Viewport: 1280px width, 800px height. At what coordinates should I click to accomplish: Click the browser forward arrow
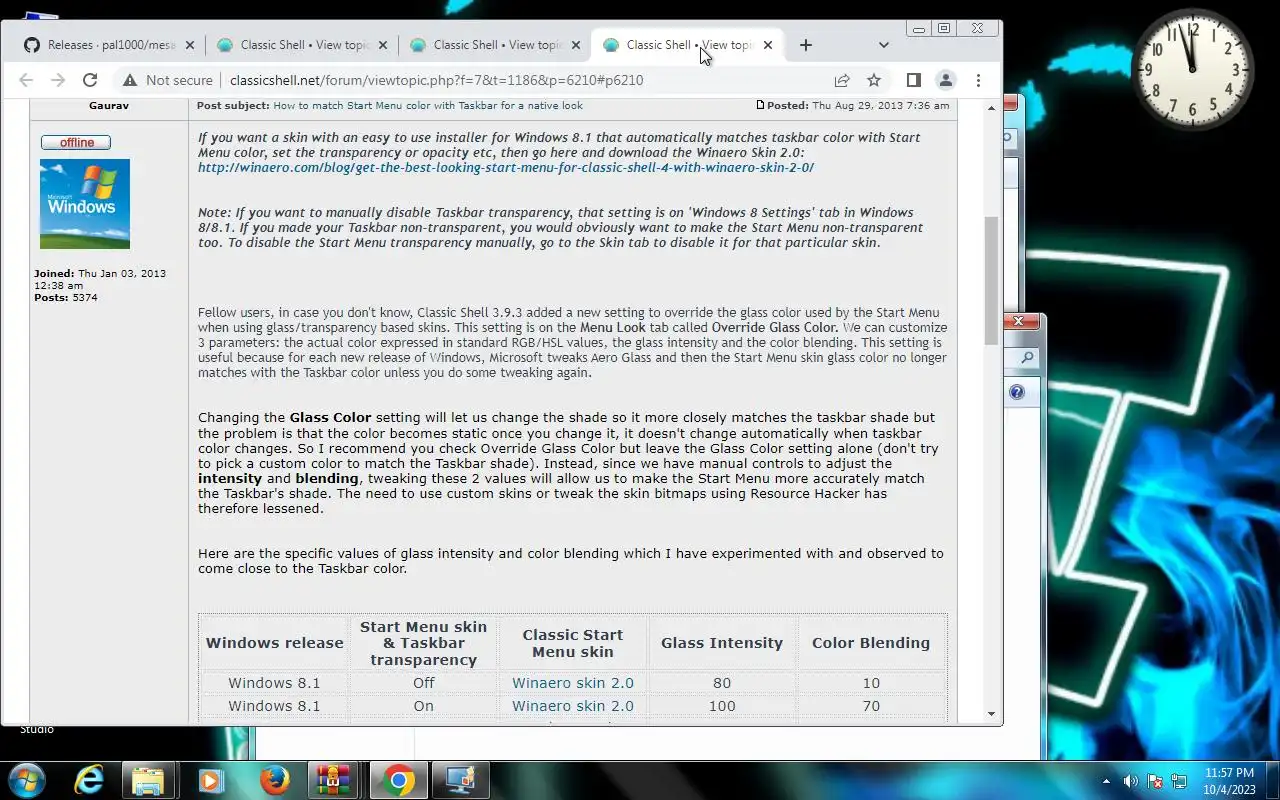coord(58,80)
